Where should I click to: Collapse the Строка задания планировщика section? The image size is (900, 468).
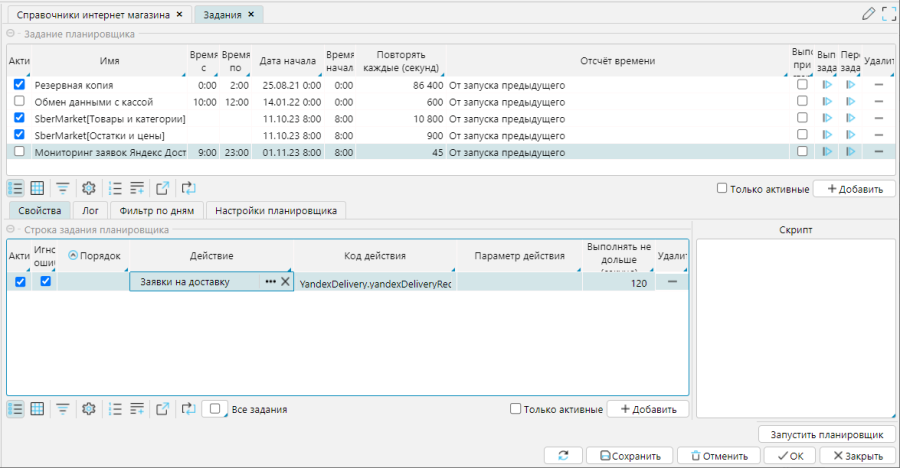coord(10,230)
